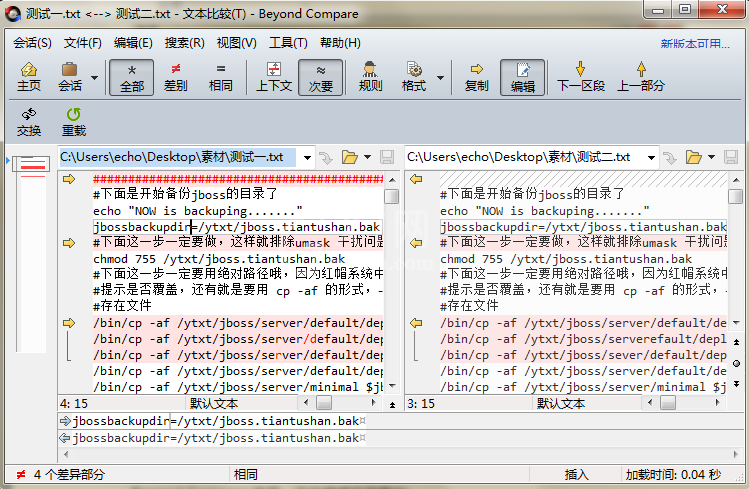Click the 复制 copy arrow icon
The height and width of the screenshot is (489, 749).
click(476, 77)
